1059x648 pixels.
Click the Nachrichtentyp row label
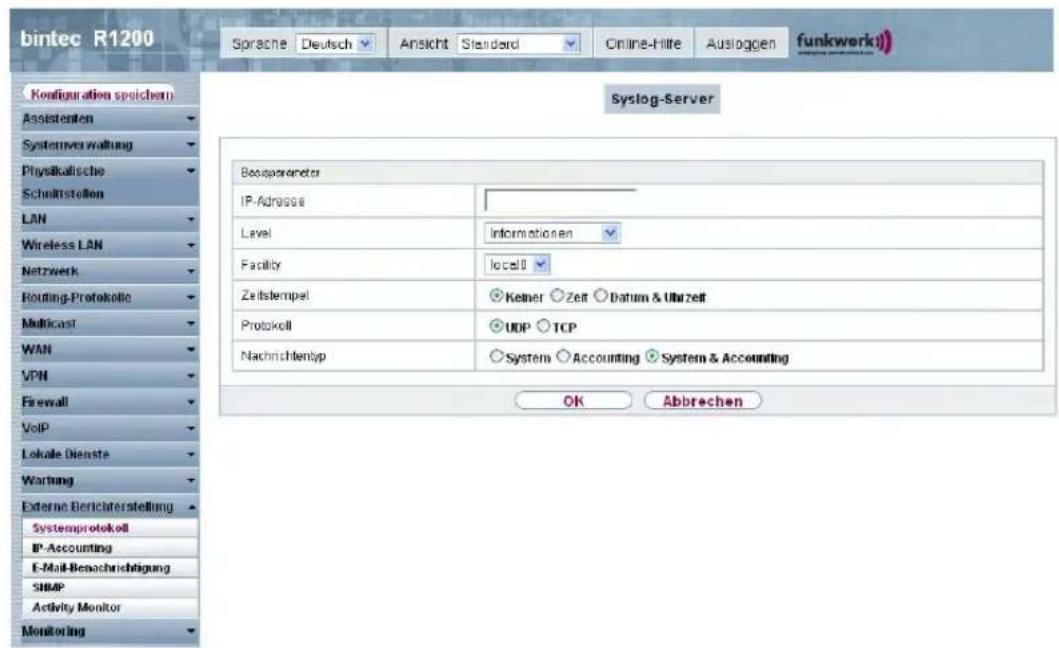pyautogui.click(x=283, y=355)
